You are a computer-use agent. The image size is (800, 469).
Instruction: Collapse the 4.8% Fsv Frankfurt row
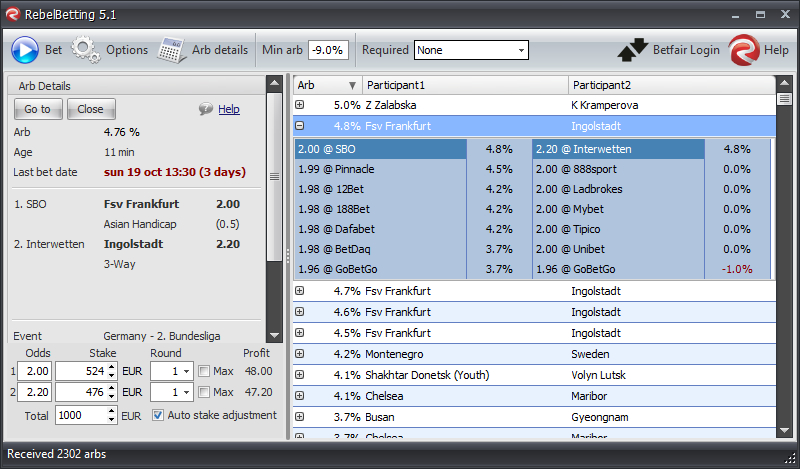(x=299, y=126)
